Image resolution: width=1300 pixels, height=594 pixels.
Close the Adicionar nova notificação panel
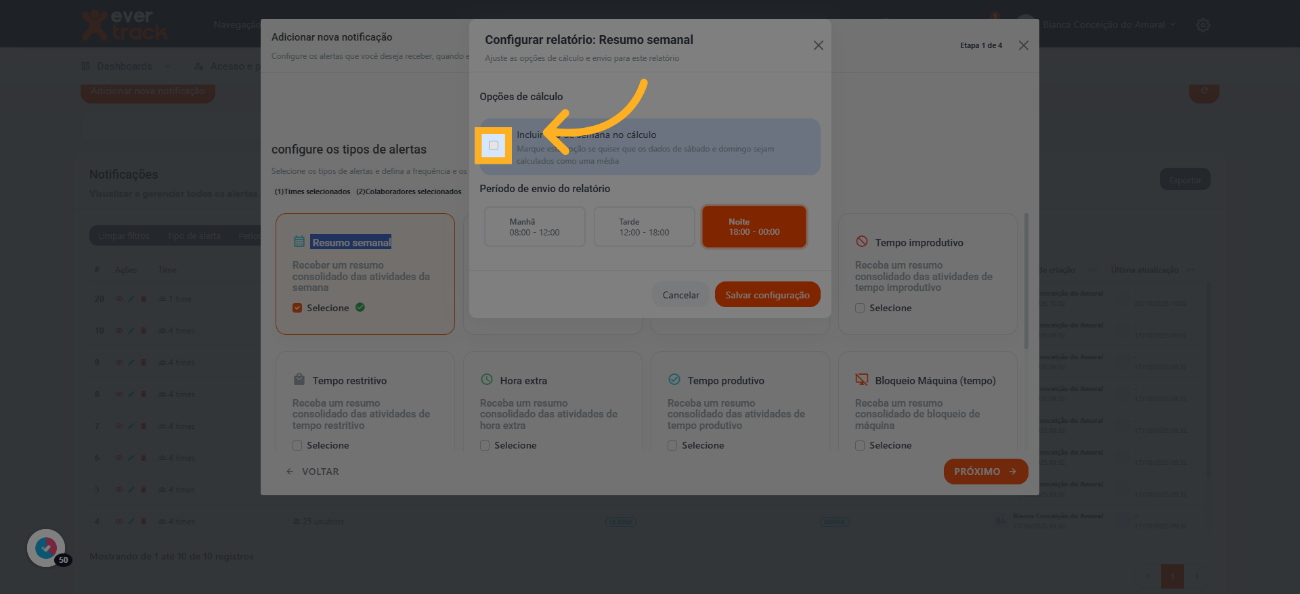pos(1023,46)
